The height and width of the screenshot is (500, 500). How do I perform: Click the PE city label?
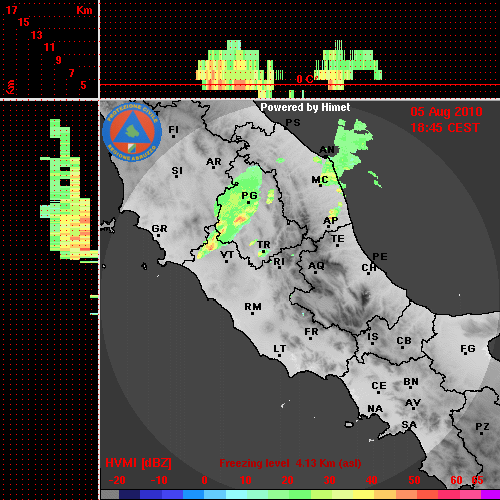coord(380,257)
